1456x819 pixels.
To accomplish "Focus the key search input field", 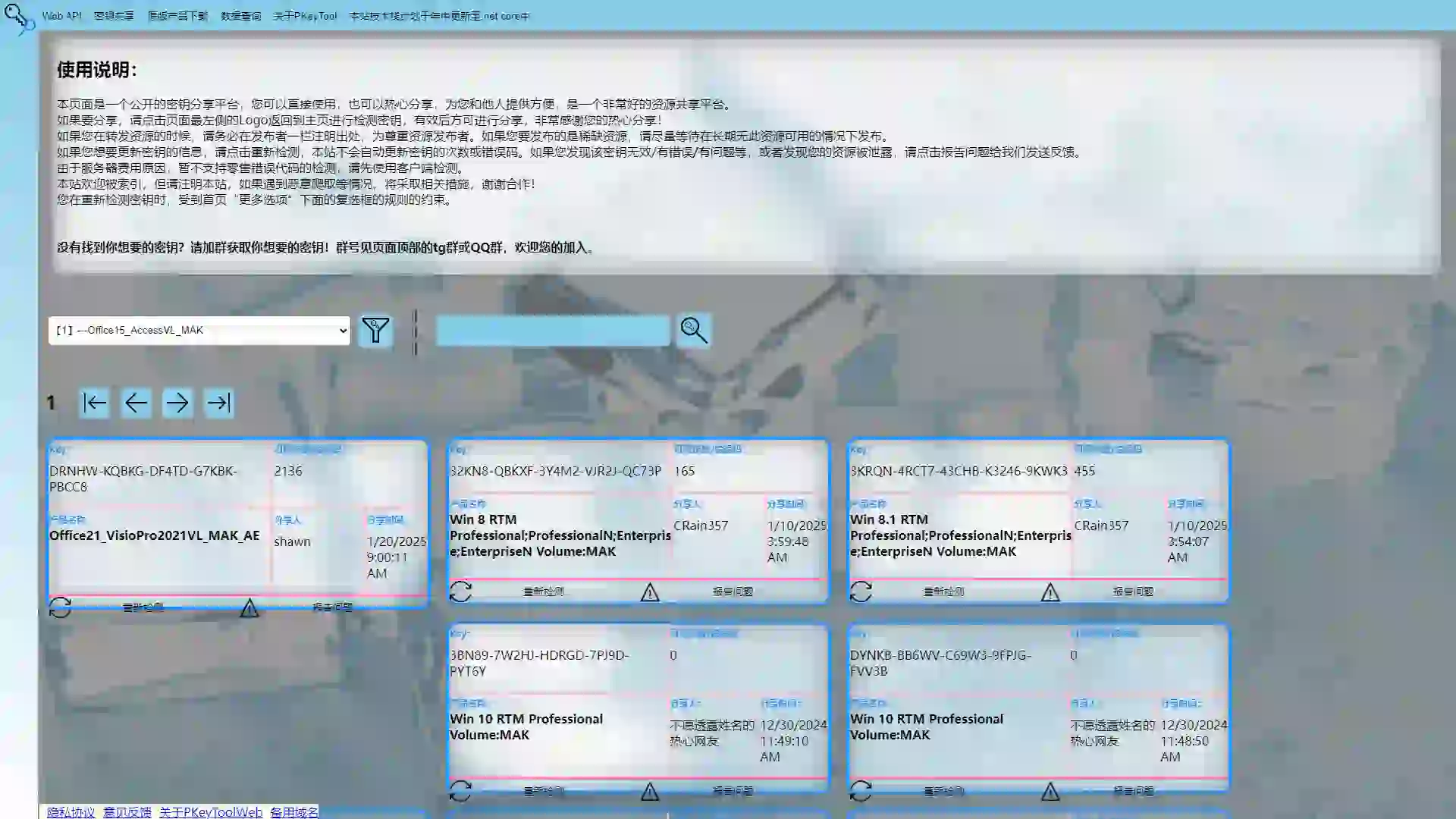I will pyautogui.click(x=553, y=331).
